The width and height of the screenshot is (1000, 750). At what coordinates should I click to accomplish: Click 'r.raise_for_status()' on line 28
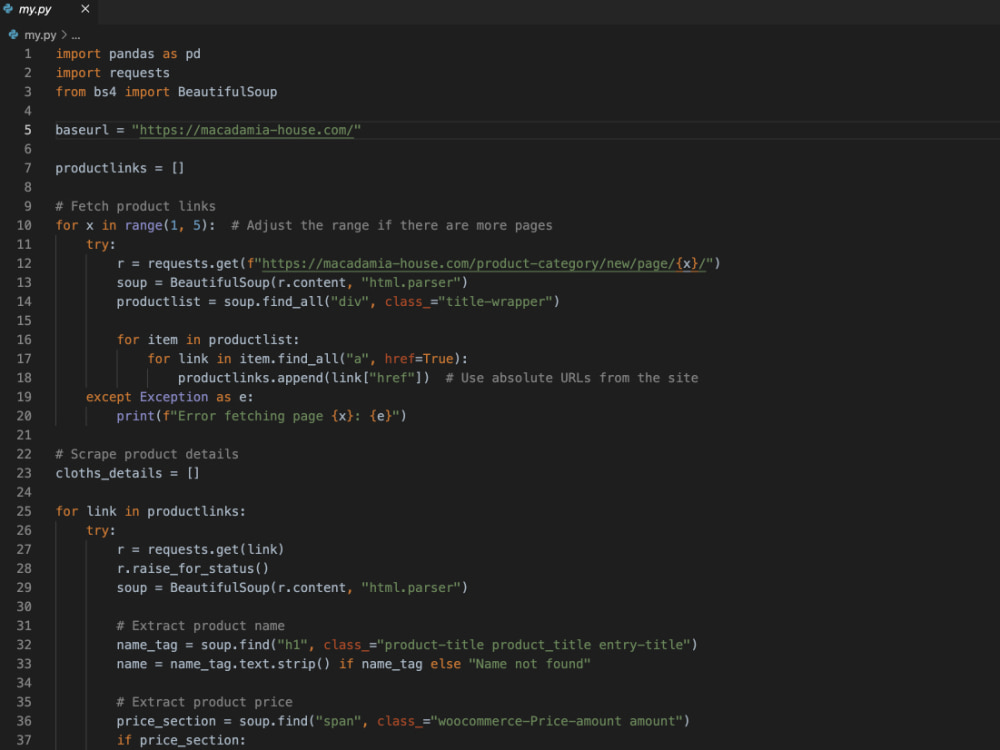pos(193,569)
